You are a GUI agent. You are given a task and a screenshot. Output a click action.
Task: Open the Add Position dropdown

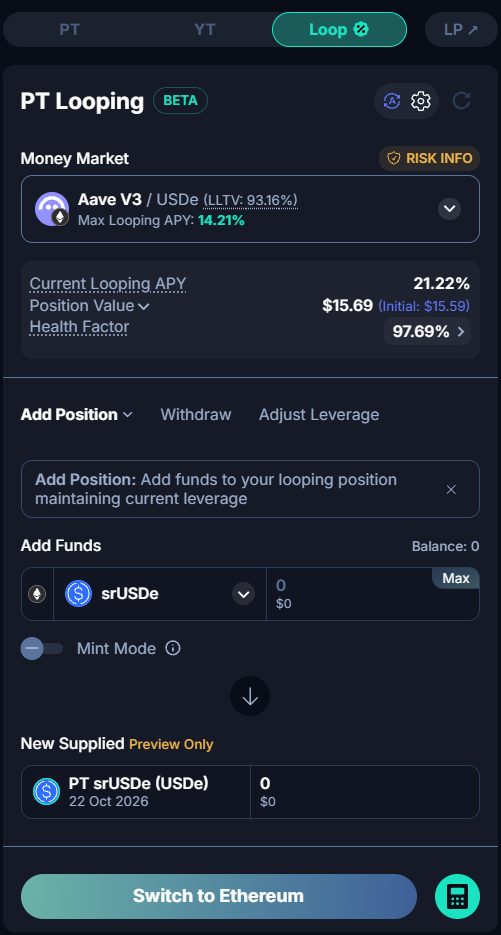[76, 414]
